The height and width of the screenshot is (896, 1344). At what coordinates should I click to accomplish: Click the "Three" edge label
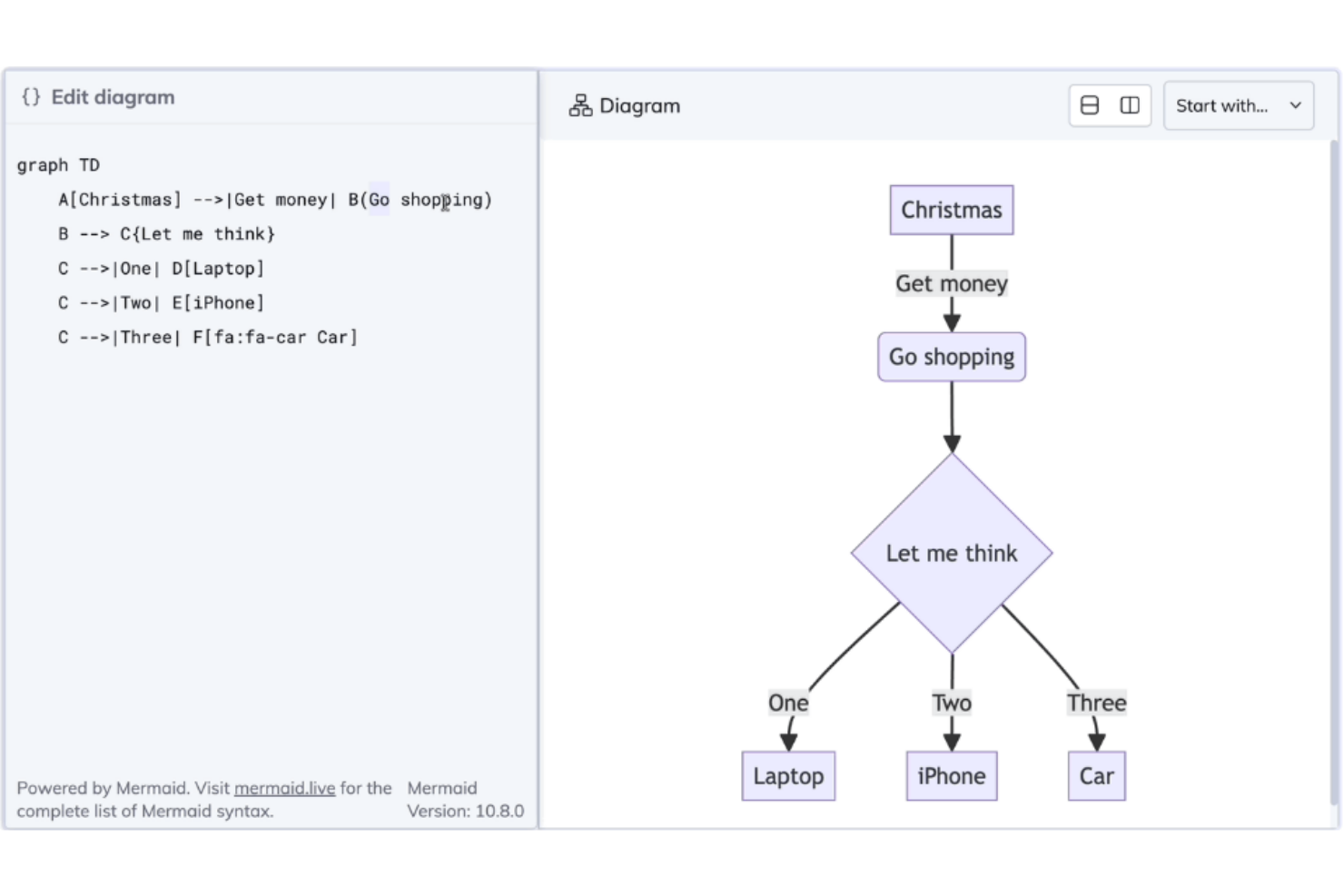[x=1096, y=703]
